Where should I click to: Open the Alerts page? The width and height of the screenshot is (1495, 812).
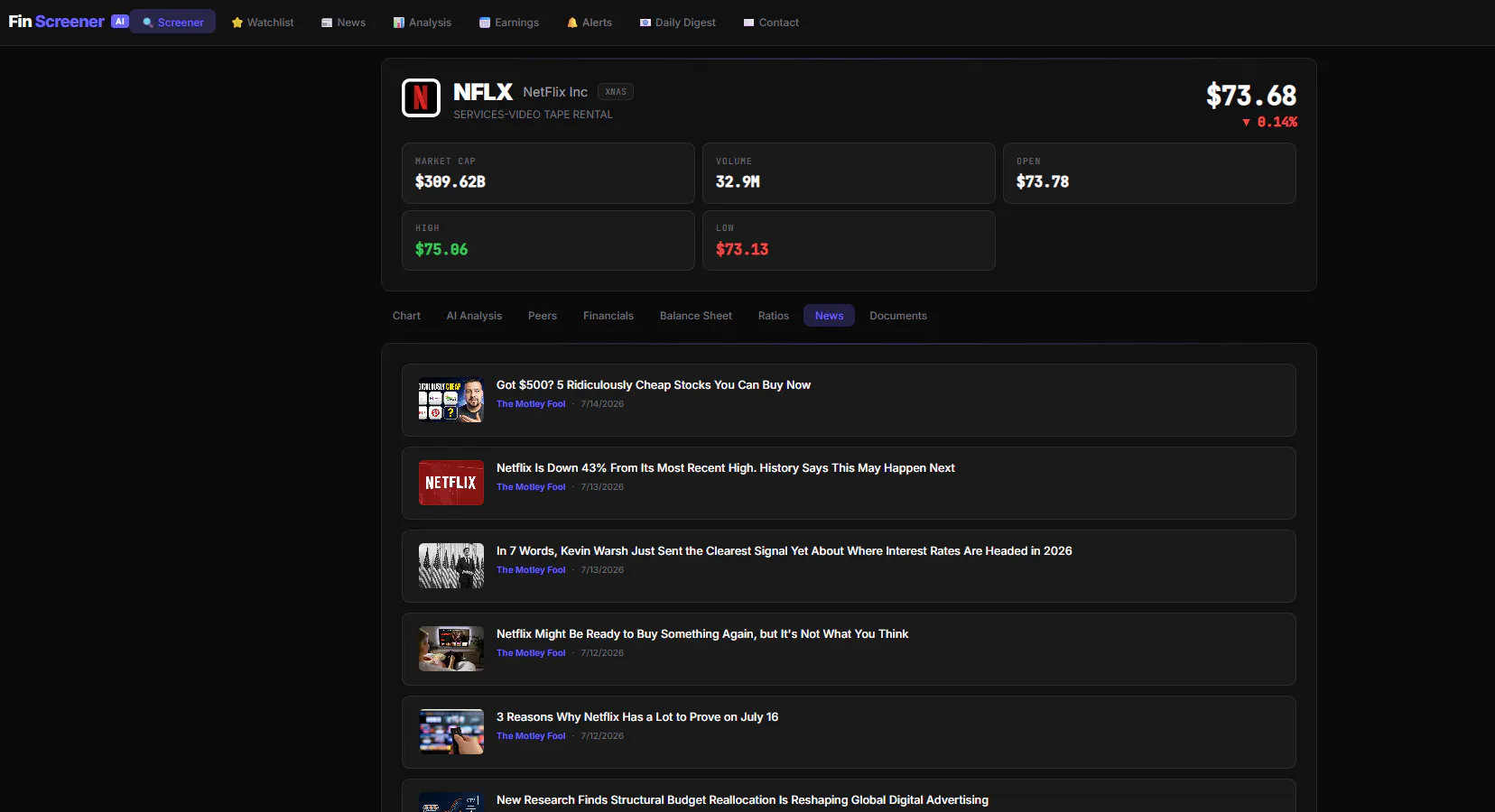590,23
